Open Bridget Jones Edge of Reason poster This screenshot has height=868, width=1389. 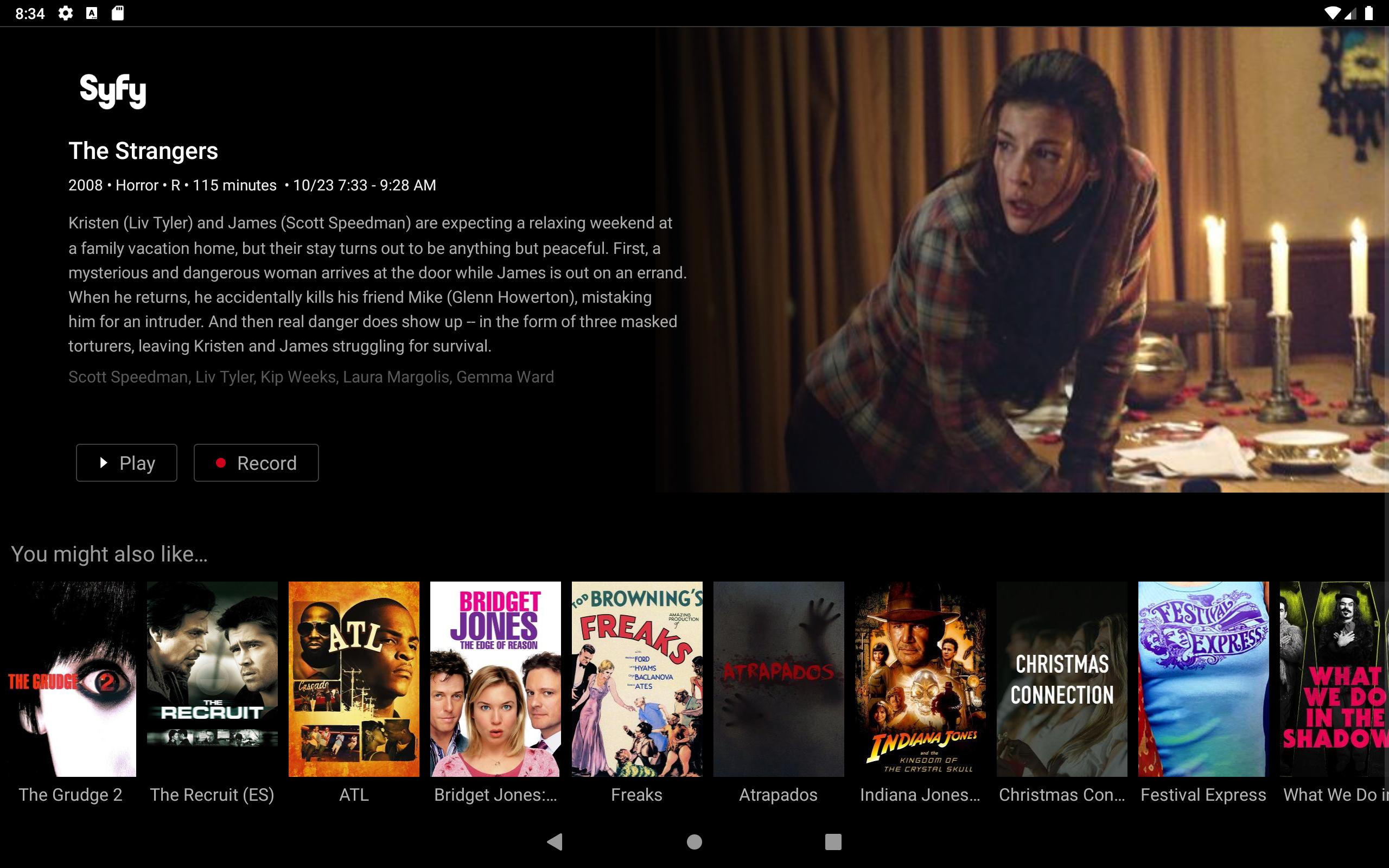[495, 679]
